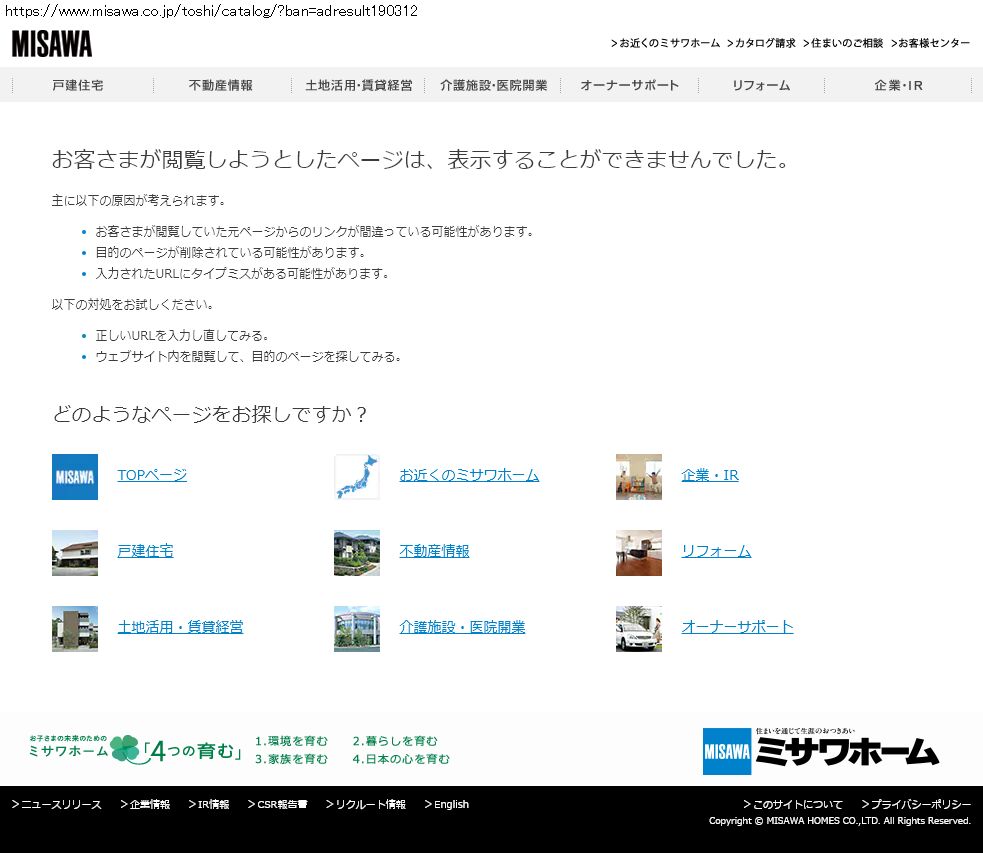Click the blue MISAWA TOPページ thumbnail
The width and height of the screenshot is (983, 853).
coord(75,477)
